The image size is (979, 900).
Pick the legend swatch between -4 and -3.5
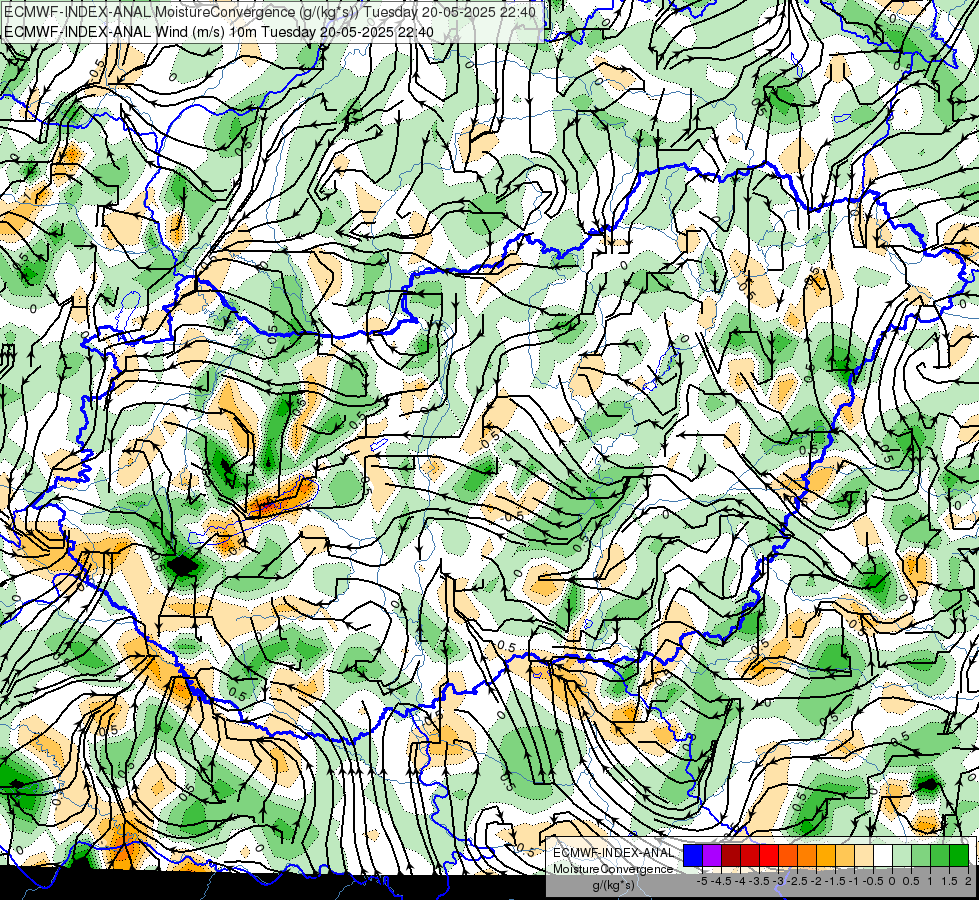coord(750,856)
